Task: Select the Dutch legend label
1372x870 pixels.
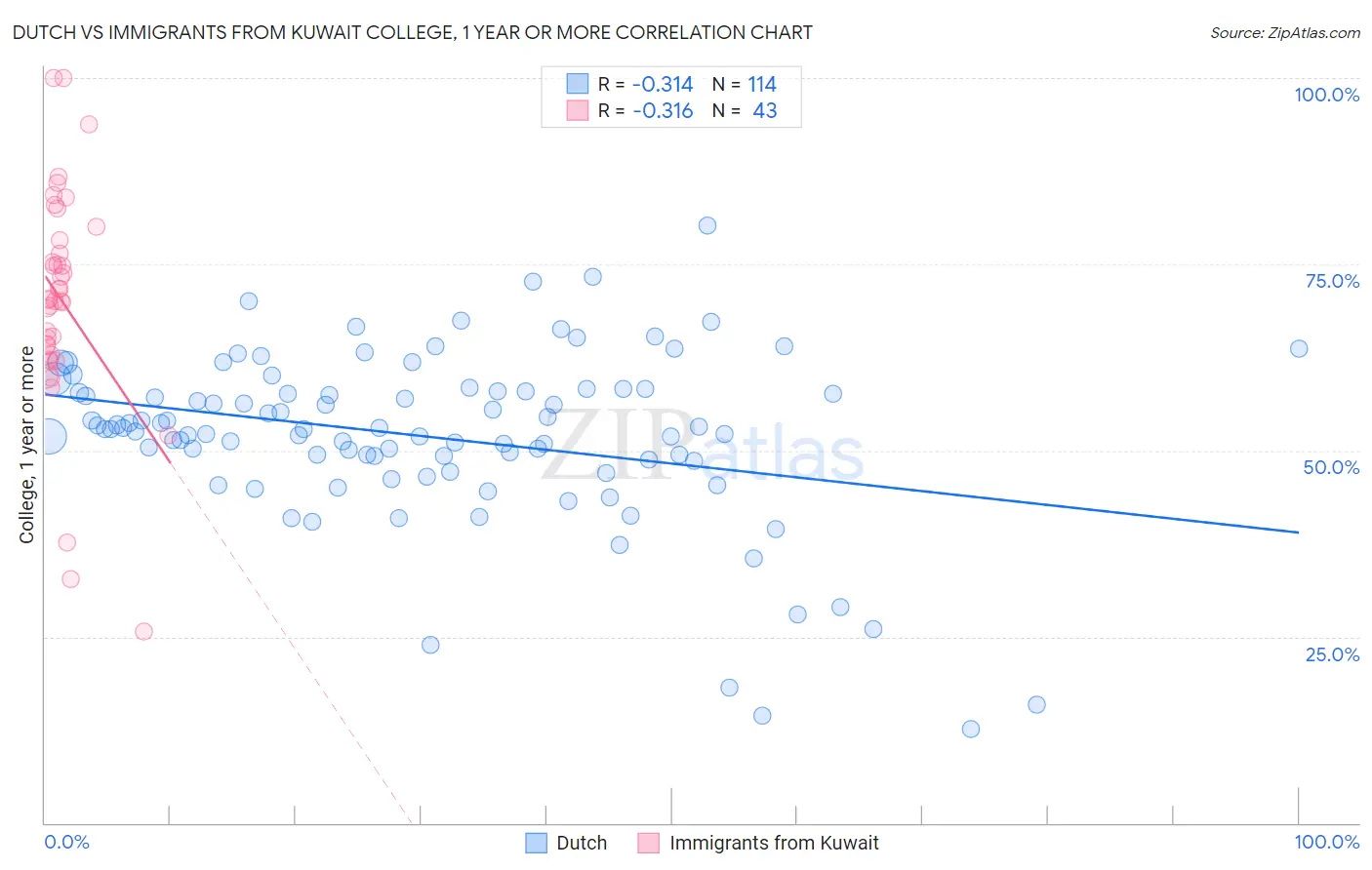Action: 582,843
